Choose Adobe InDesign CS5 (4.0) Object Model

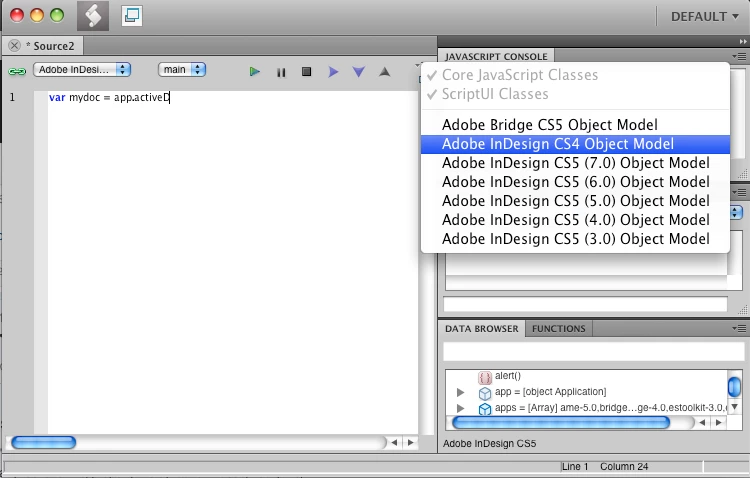[x=575, y=220]
